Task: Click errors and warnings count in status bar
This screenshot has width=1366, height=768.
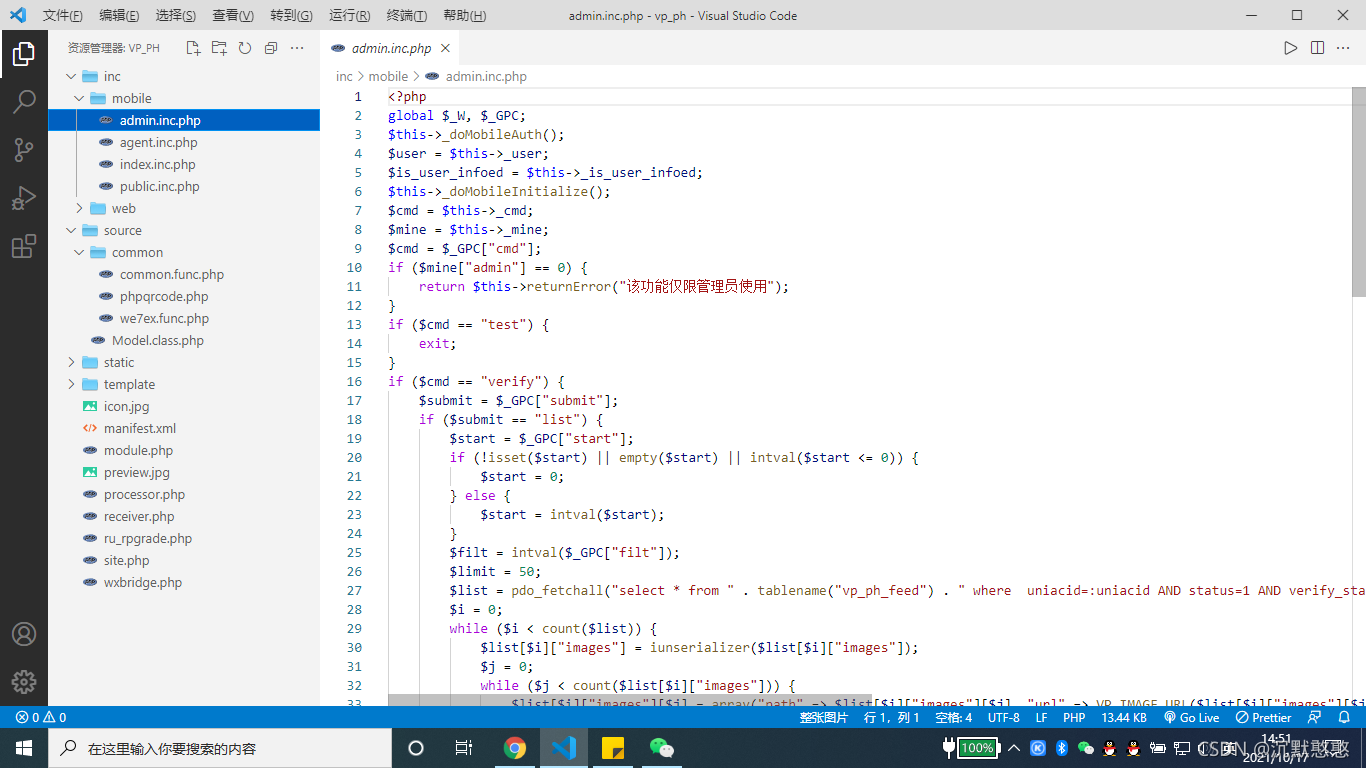Action: [x=41, y=718]
